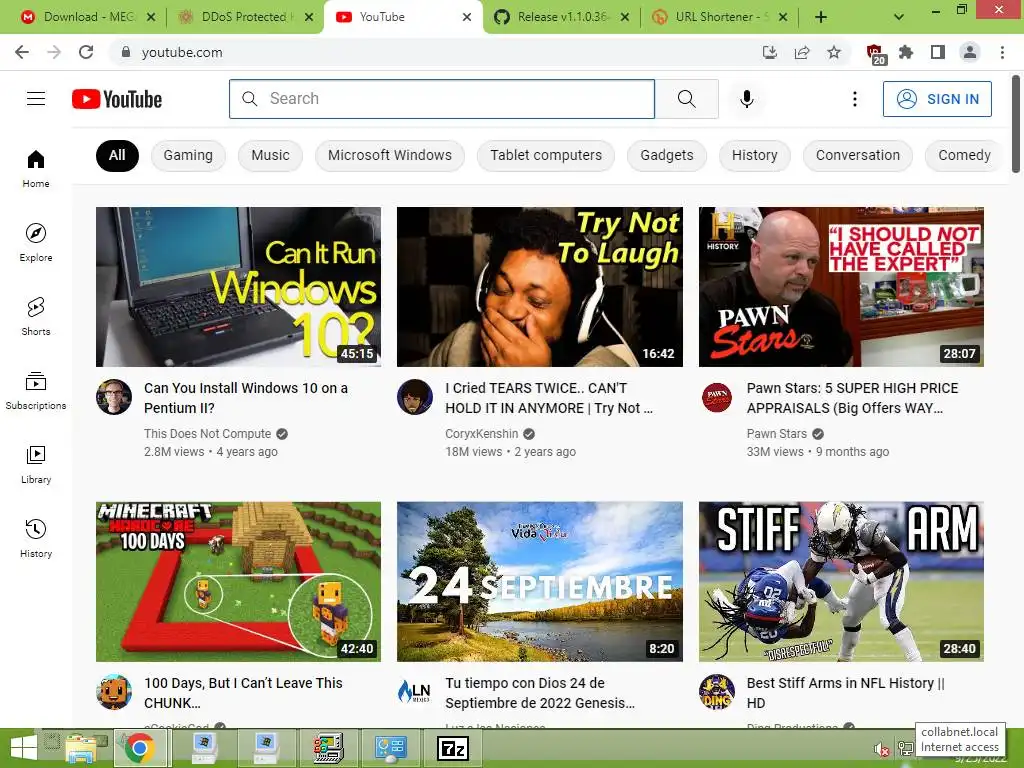
Task: Select the History filter chip
Action: click(x=755, y=155)
